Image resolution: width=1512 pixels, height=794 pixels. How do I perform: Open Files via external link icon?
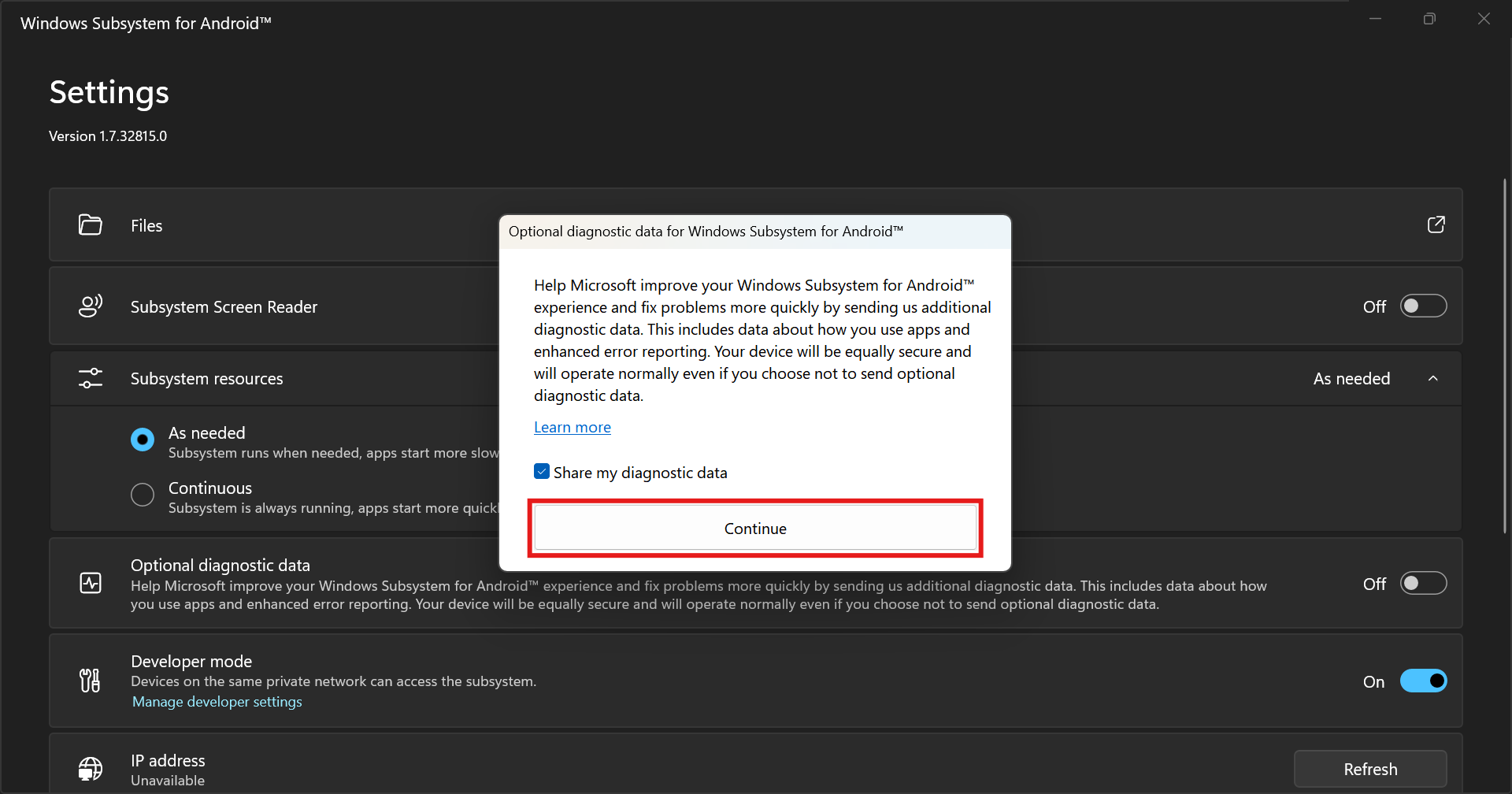point(1436,224)
